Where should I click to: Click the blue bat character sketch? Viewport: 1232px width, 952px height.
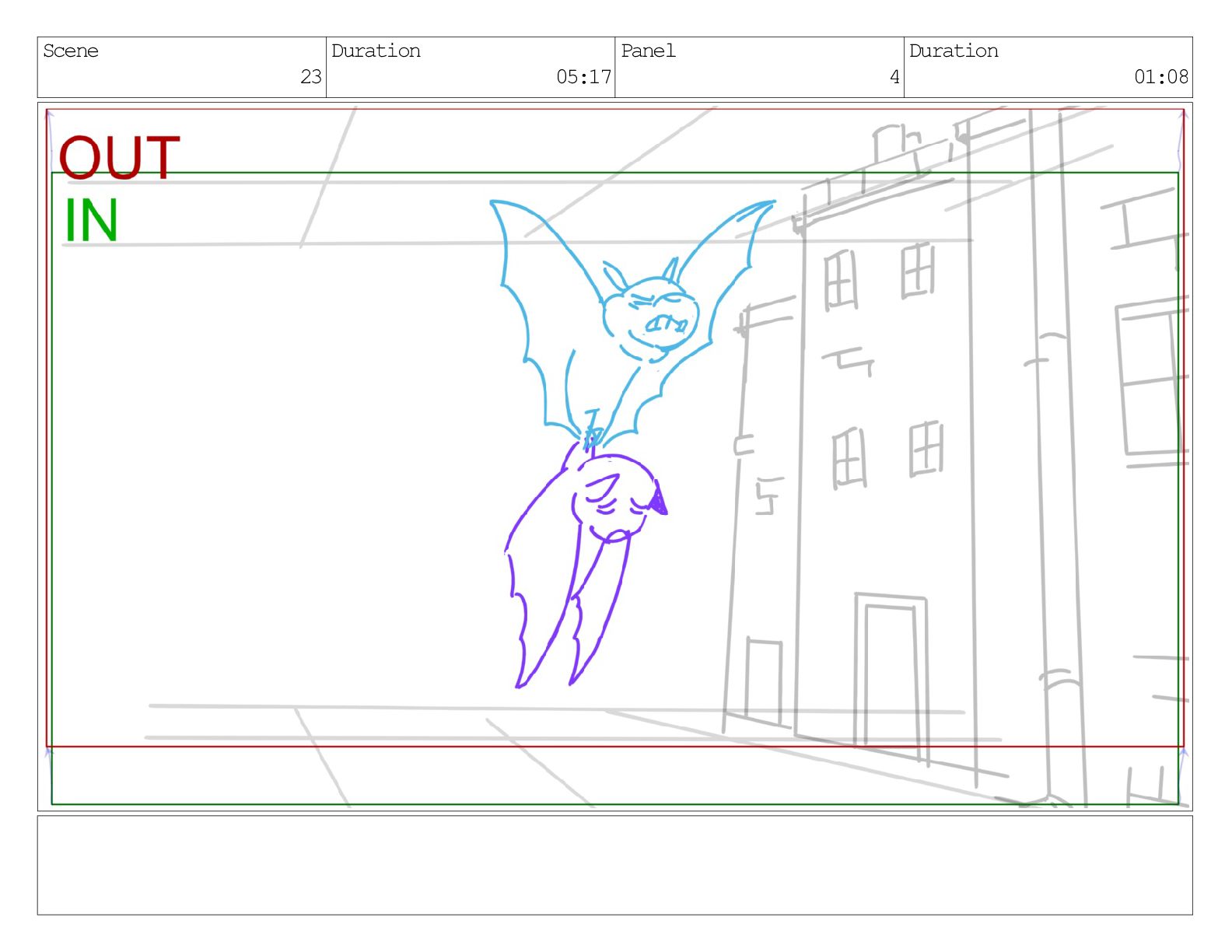coord(632,323)
